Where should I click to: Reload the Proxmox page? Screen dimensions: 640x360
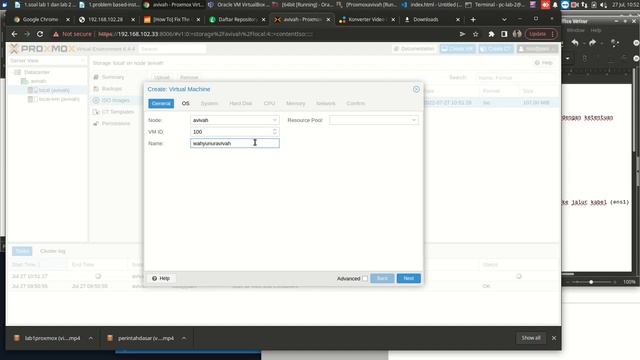tap(40, 34)
